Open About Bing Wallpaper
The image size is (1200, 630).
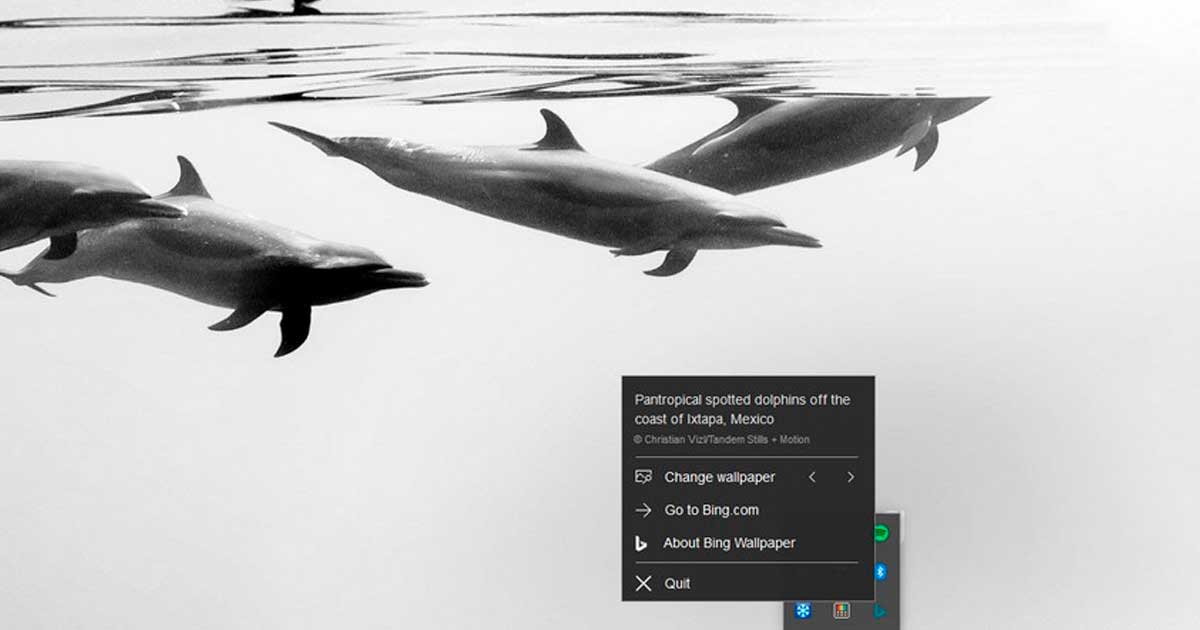(729, 543)
